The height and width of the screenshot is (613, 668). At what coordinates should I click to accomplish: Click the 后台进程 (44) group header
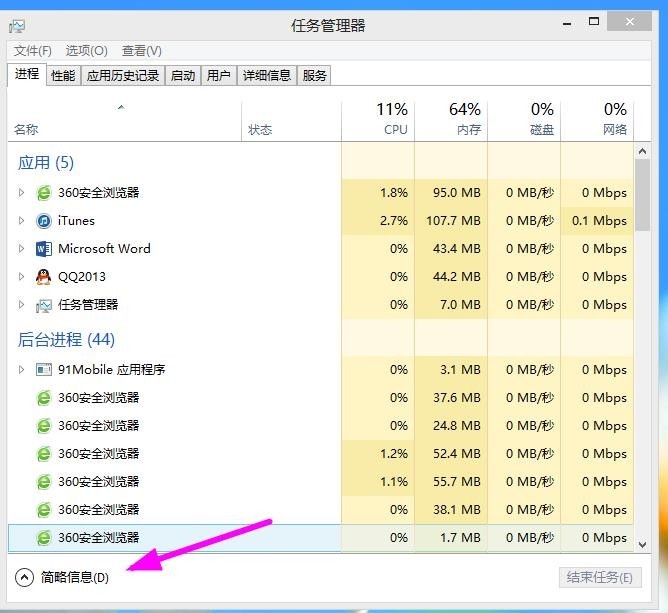click(66, 340)
